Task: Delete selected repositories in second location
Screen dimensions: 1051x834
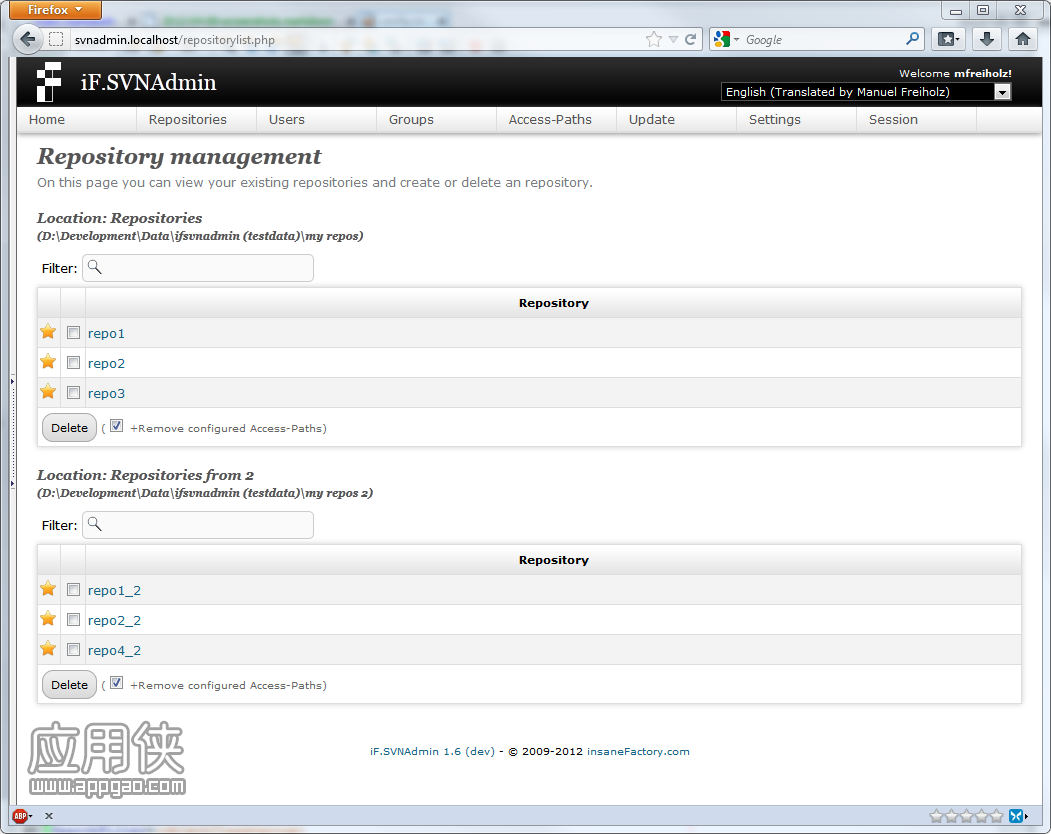Action: tap(70, 684)
